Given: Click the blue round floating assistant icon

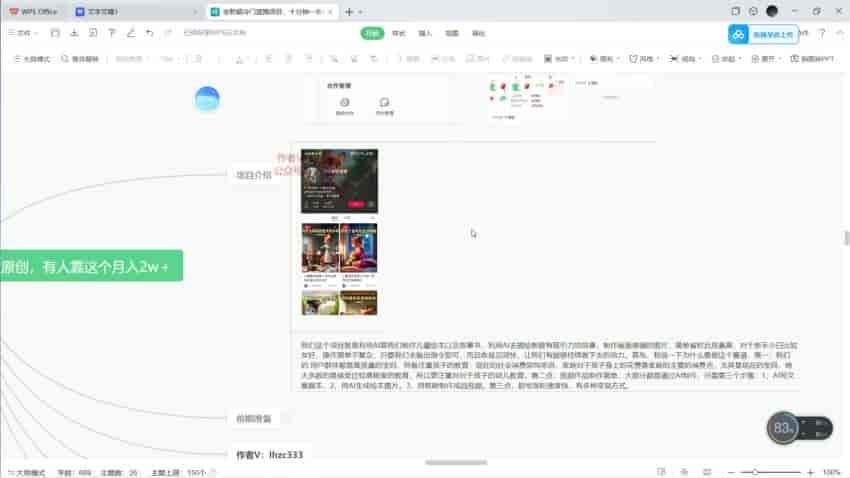Looking at the screenshot, I should coord(207,99).
